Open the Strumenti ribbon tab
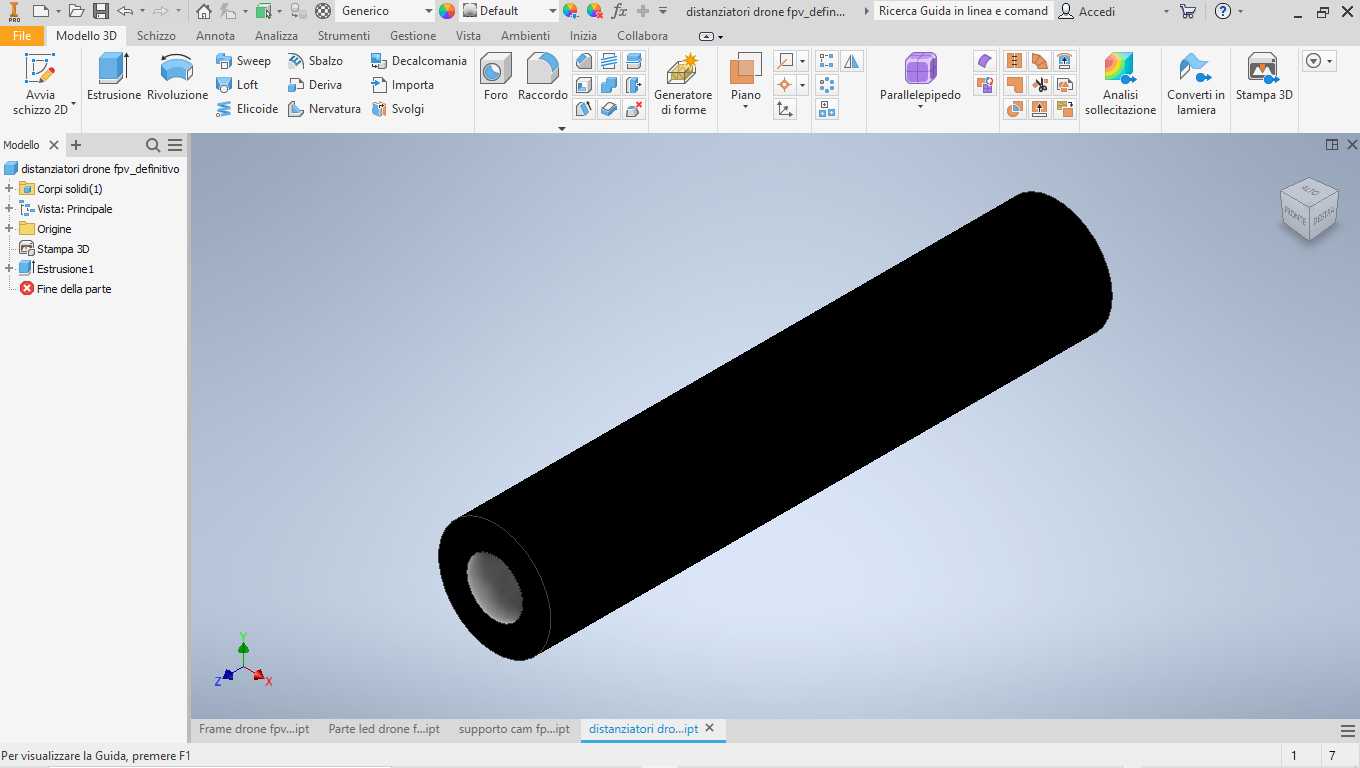1360x768 pixels. [344, 35]
